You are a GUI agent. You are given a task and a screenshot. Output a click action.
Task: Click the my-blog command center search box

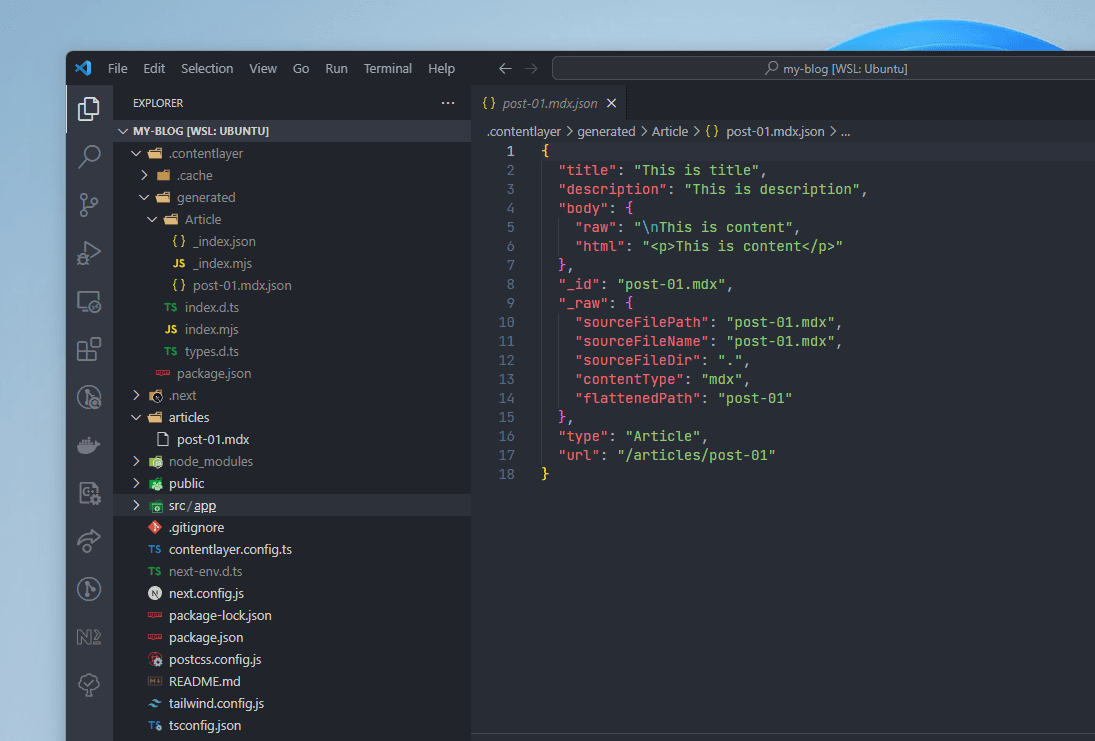pos(824,68)
